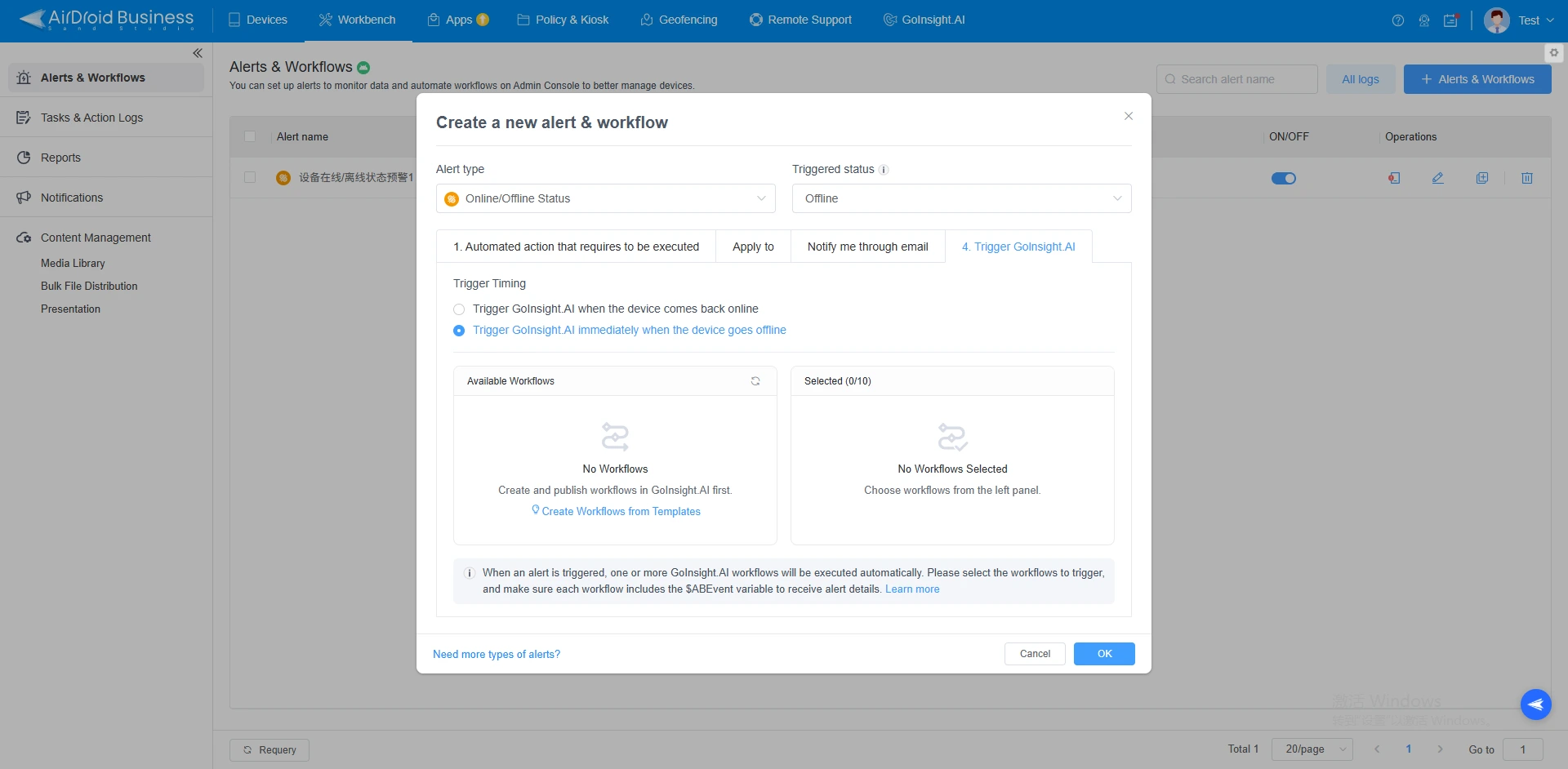Click the first red-marked operations icon in the alert row
Screen dimensions: 1568x769
point(1394,178)
